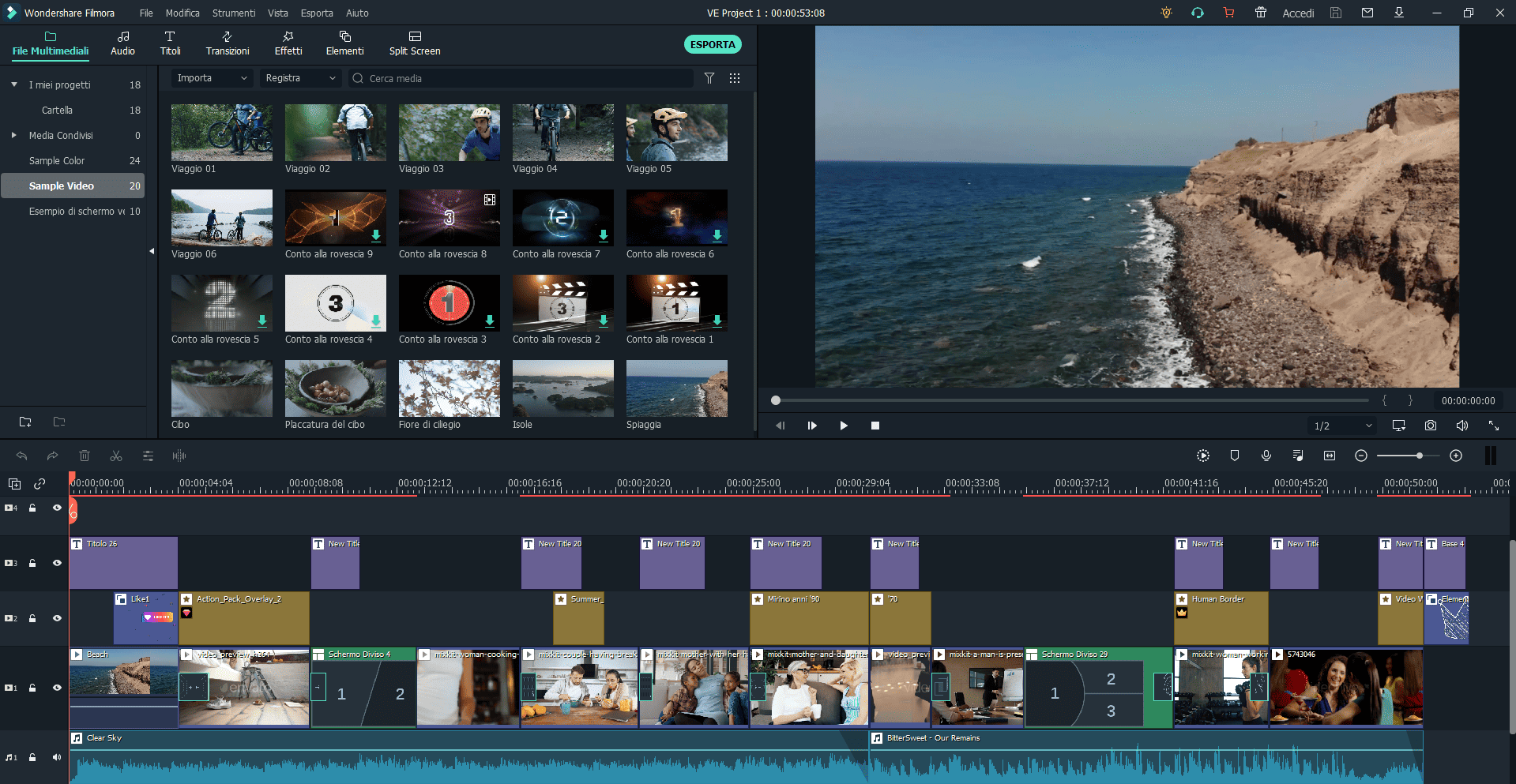Open the keyframing adjust icon in the toolbar
1516x784 pixels.
point(148,456)
